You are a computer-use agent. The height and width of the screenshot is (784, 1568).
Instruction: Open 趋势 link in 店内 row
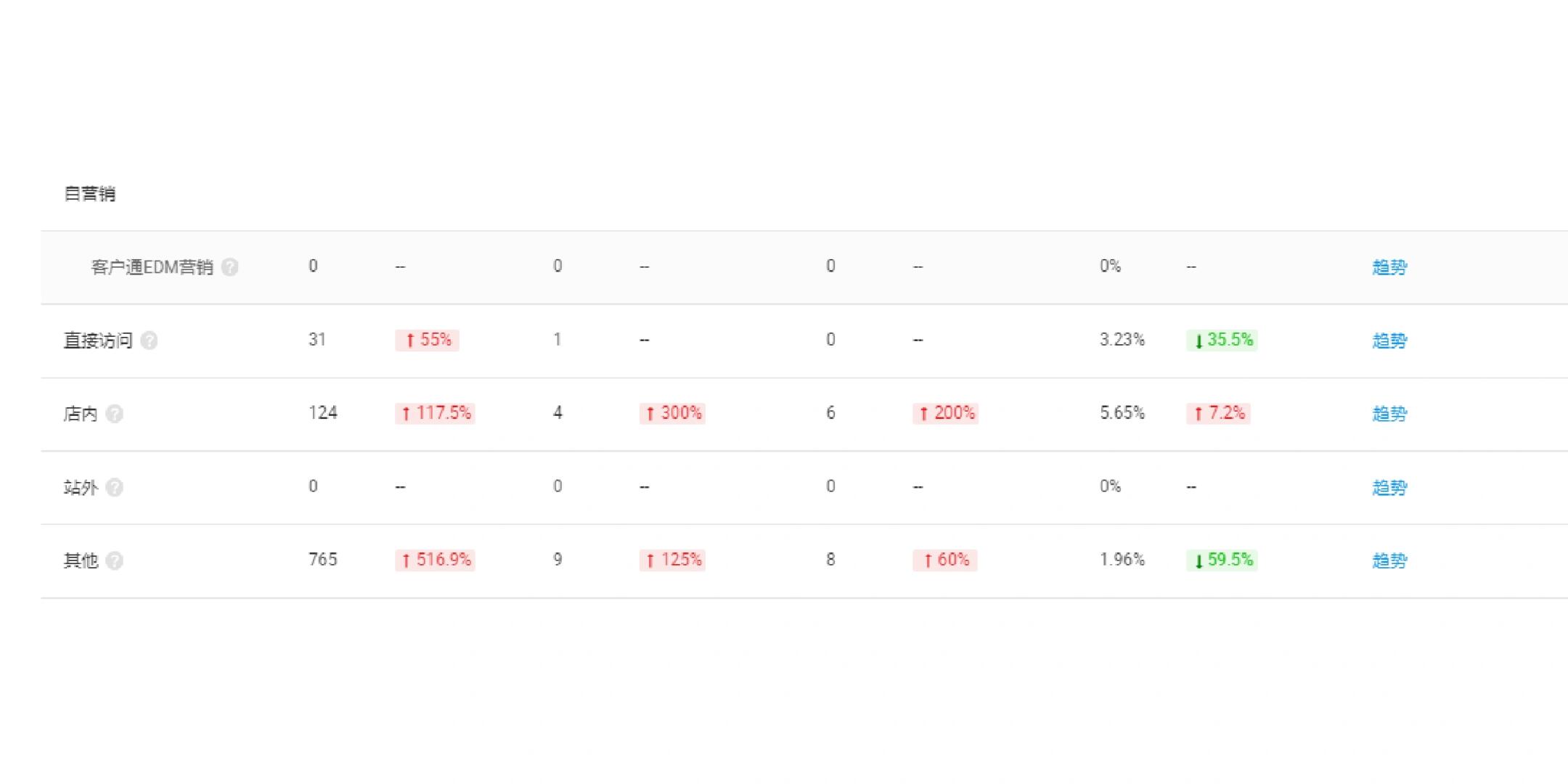[1389, 414]
